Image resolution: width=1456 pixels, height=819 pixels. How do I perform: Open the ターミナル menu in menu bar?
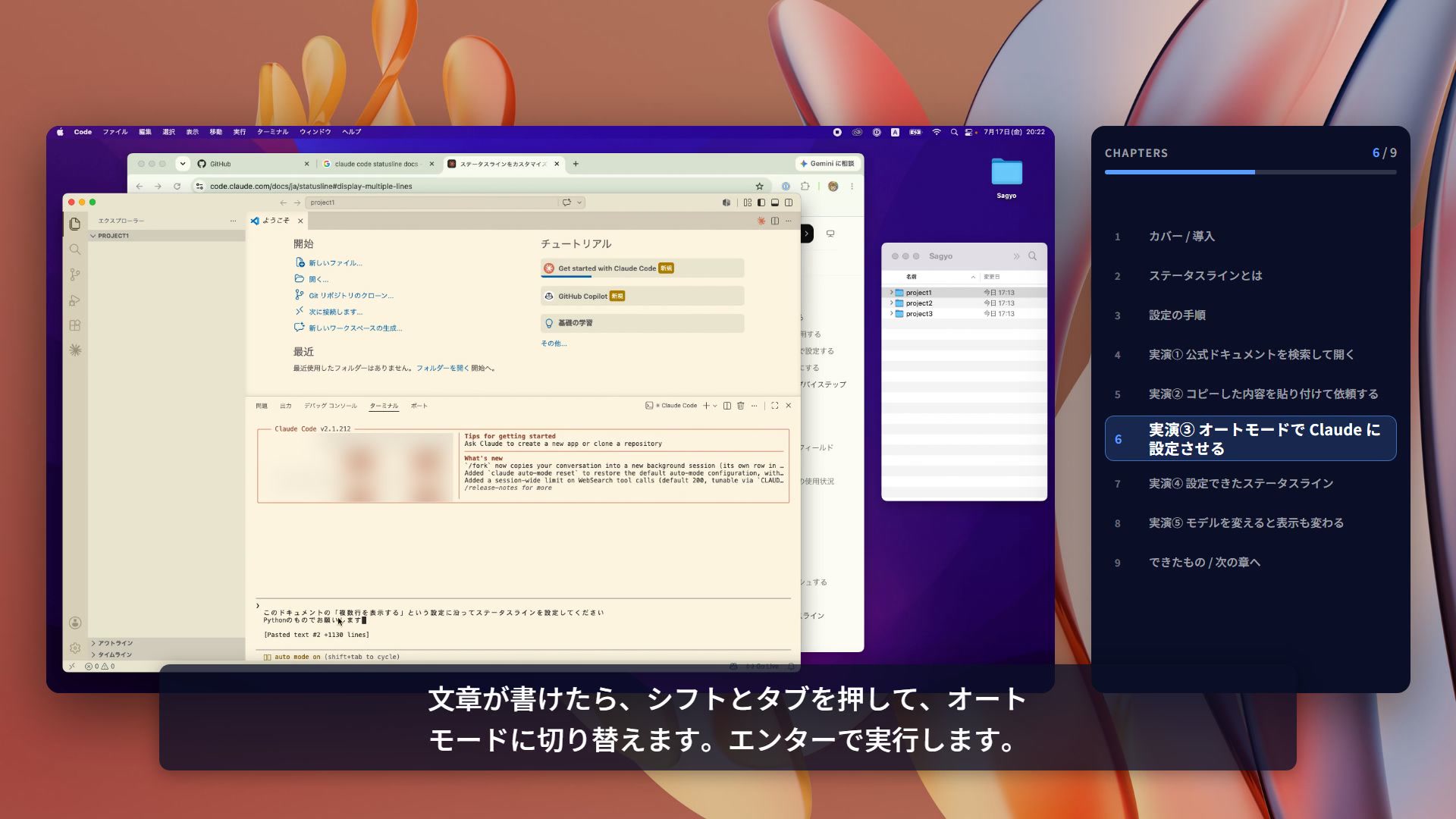(273, 132)
